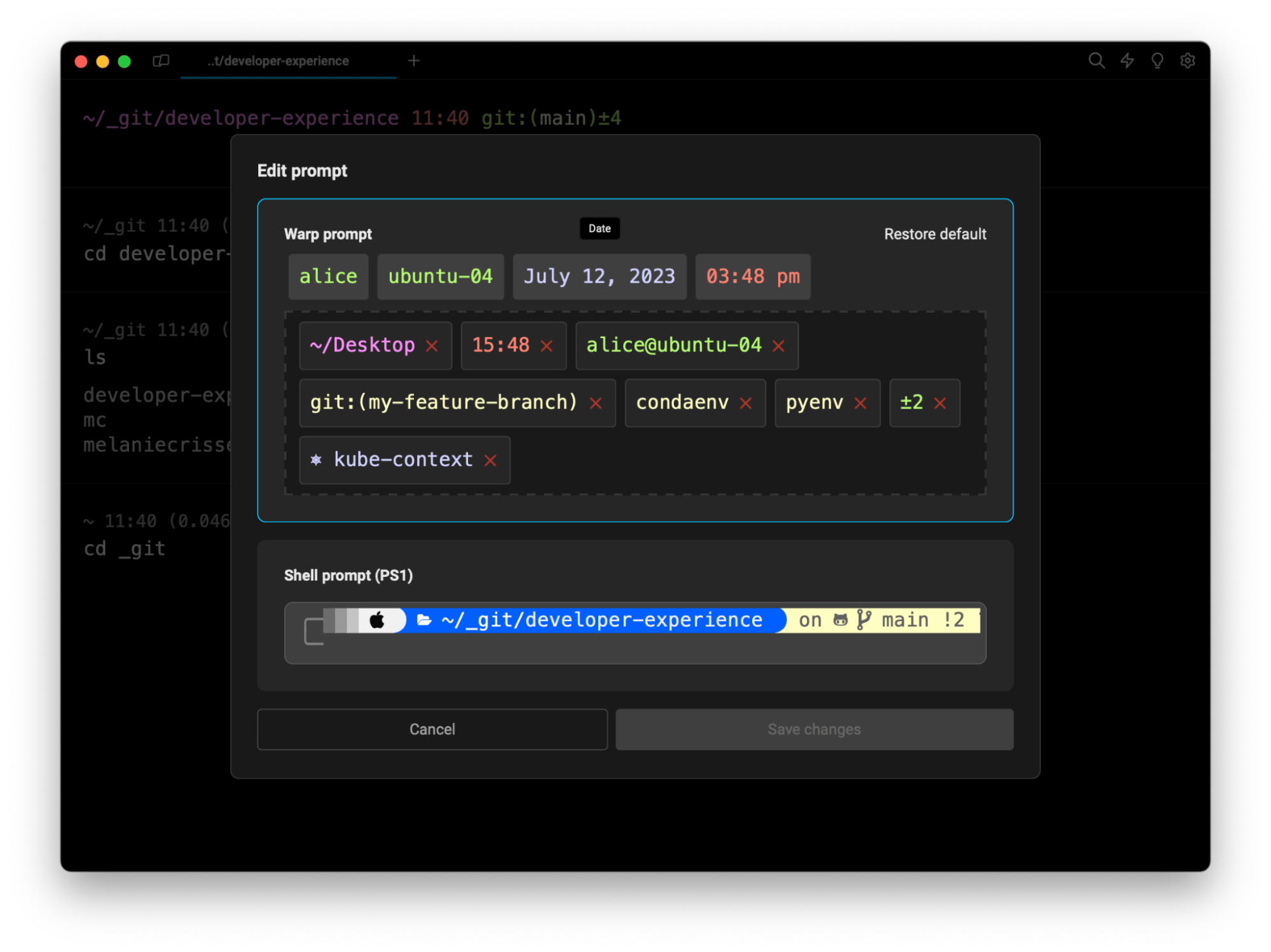Remove the 15:48 time chip
1271x952 pixels.
[547, 346]
